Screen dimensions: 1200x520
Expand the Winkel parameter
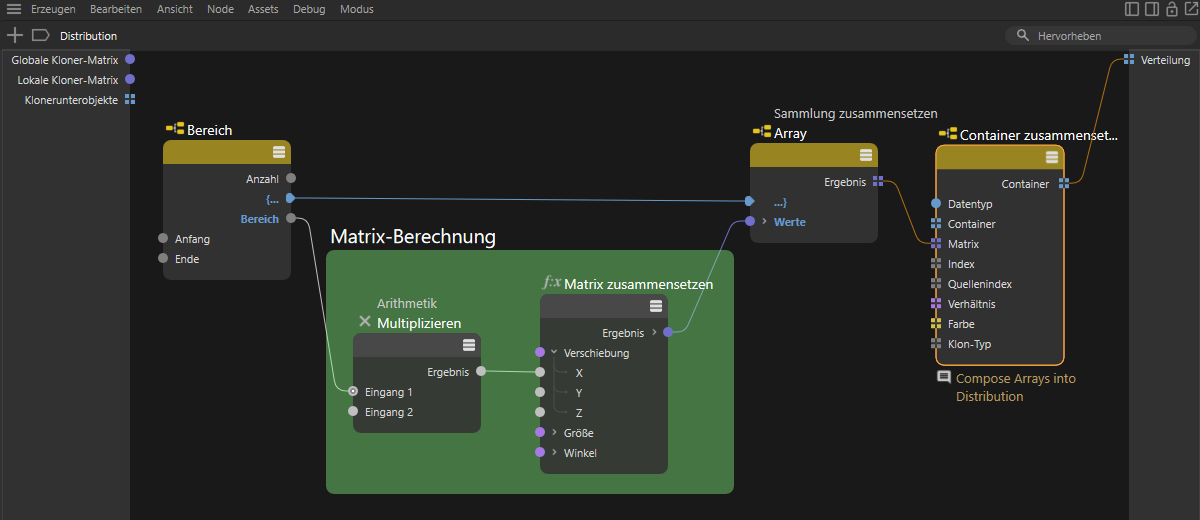pyautogui.click(x=554, y=453)
